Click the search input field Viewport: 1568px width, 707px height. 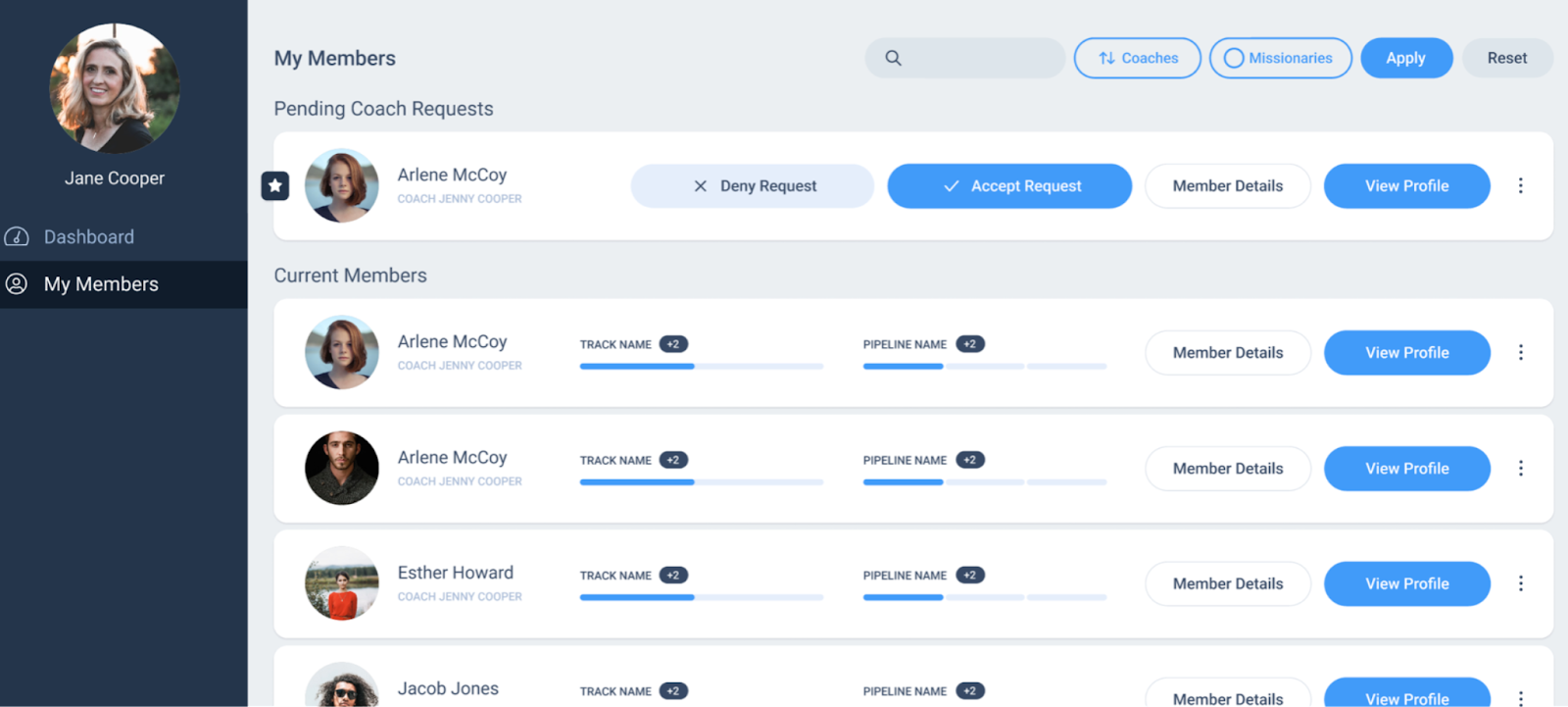(x=965, y=58)
